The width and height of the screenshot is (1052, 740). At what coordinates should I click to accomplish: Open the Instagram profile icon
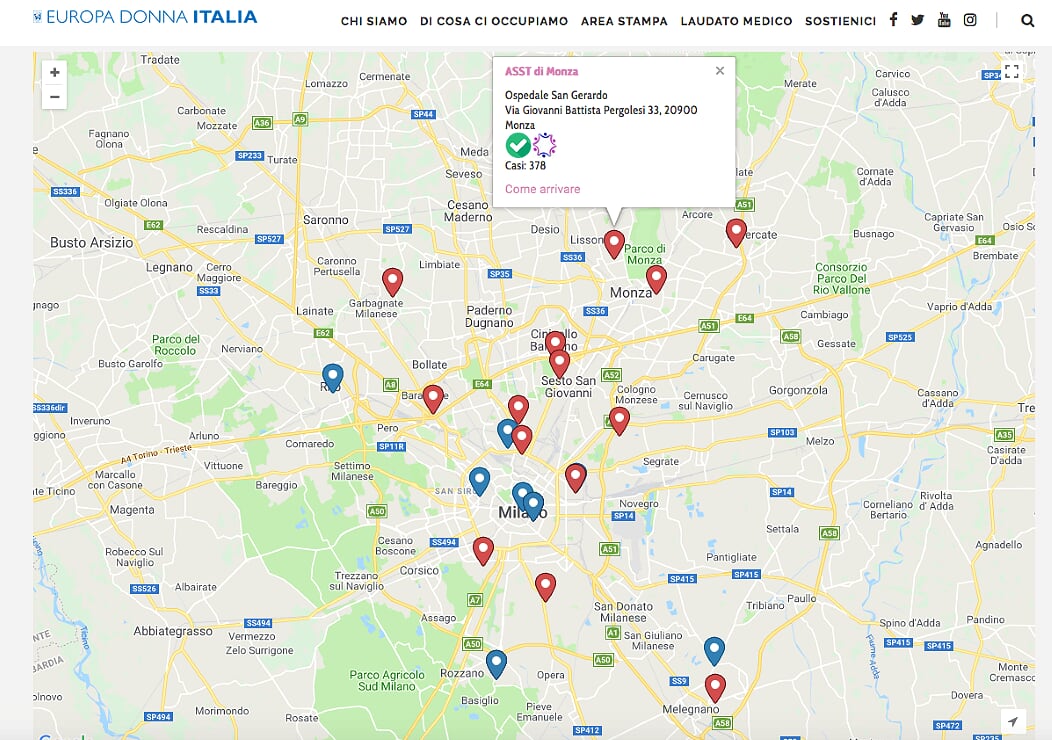click(970, 20)
